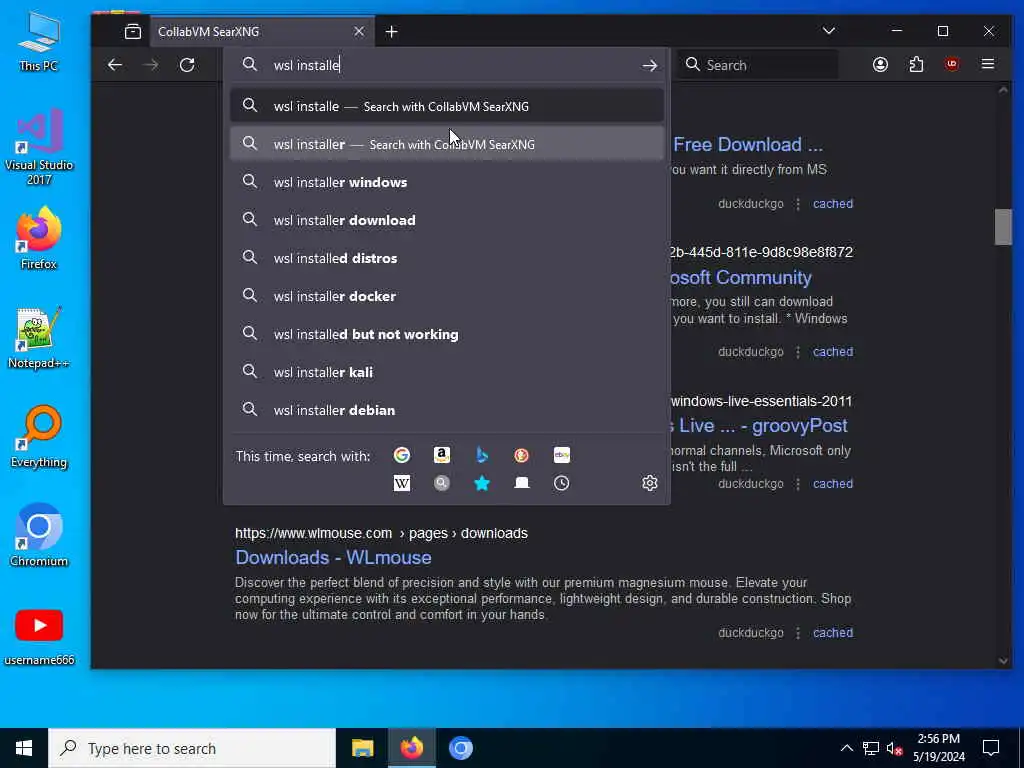
Task: Open the Firefox account menu
Action: (880, 65)
